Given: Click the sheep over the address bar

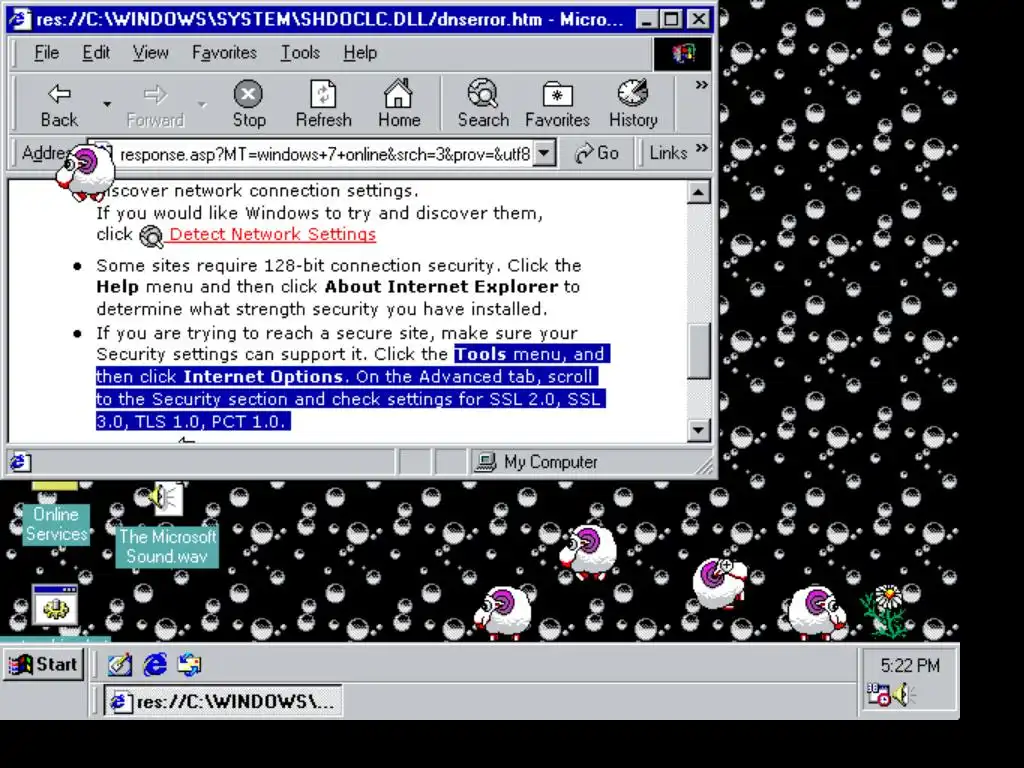Looking at the screenshot, I should (x=86, y=172).
